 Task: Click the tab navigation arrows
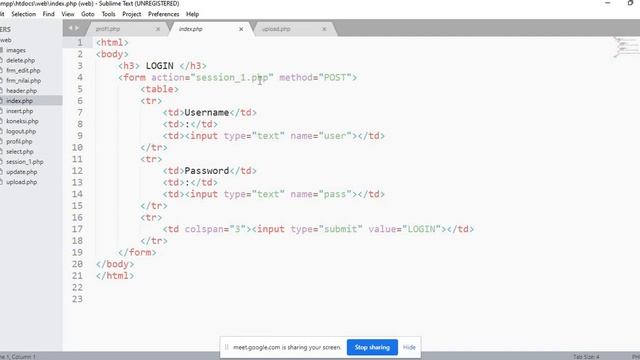(73, 28)
